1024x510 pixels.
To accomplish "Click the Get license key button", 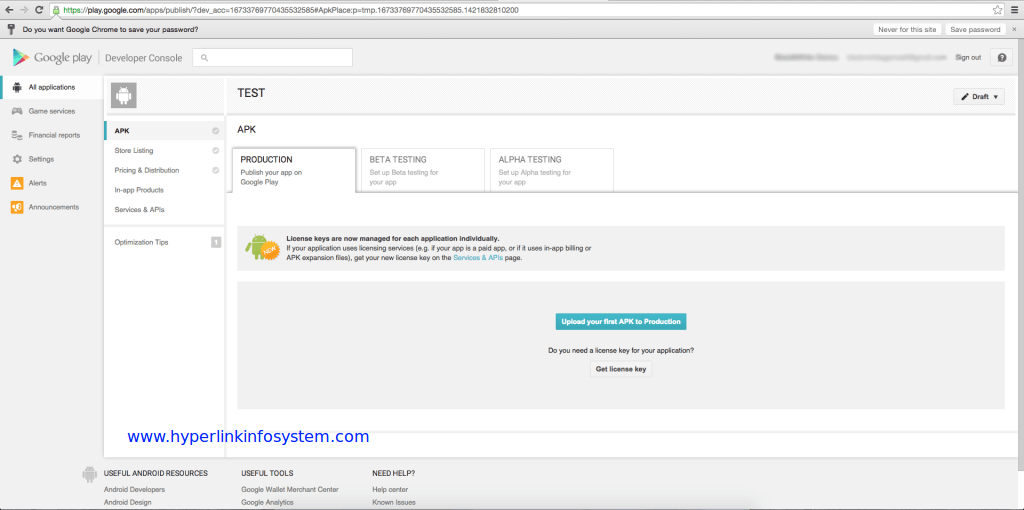I will [620, 369].
